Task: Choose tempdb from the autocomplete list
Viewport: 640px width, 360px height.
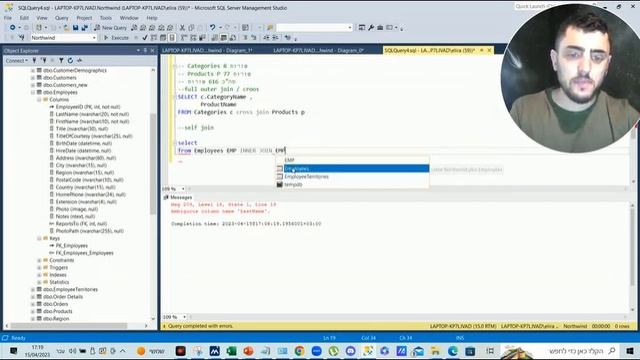Action: 352,184
